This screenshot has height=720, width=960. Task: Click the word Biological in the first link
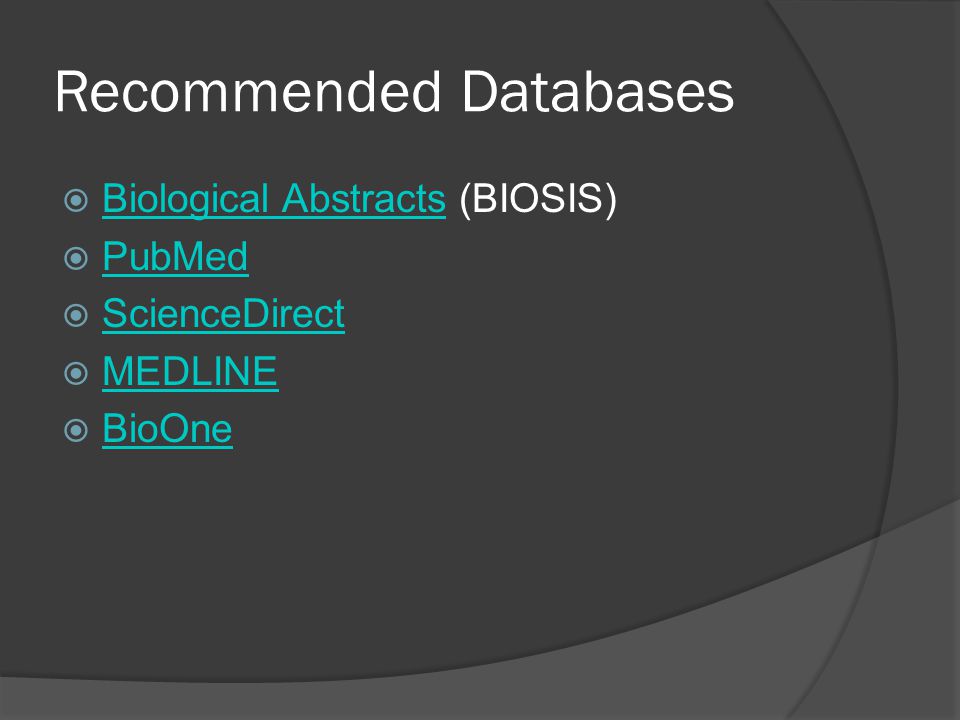186,199
